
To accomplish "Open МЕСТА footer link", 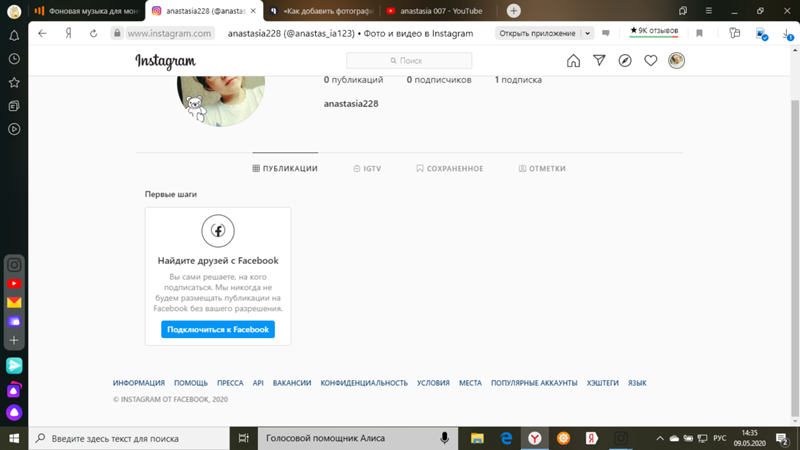I will (470, 383).
